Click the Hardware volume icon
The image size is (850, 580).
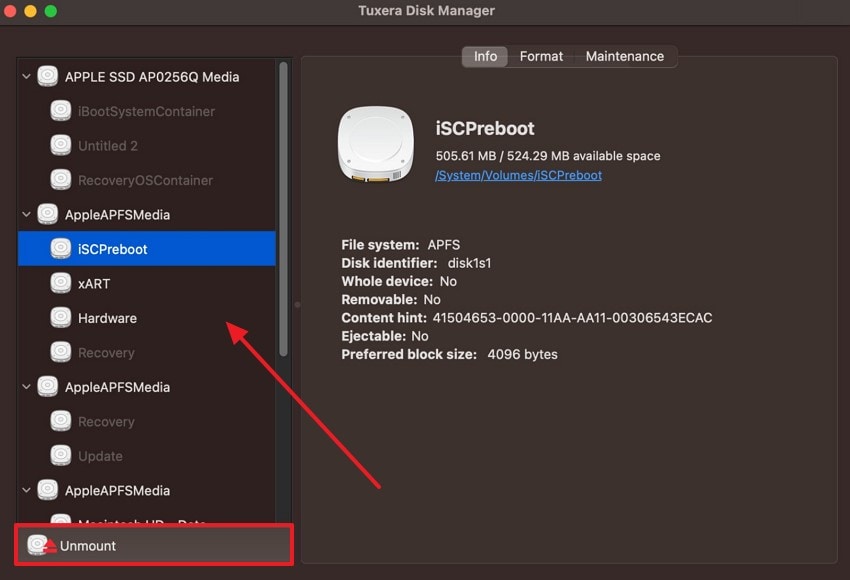(61, 318)
